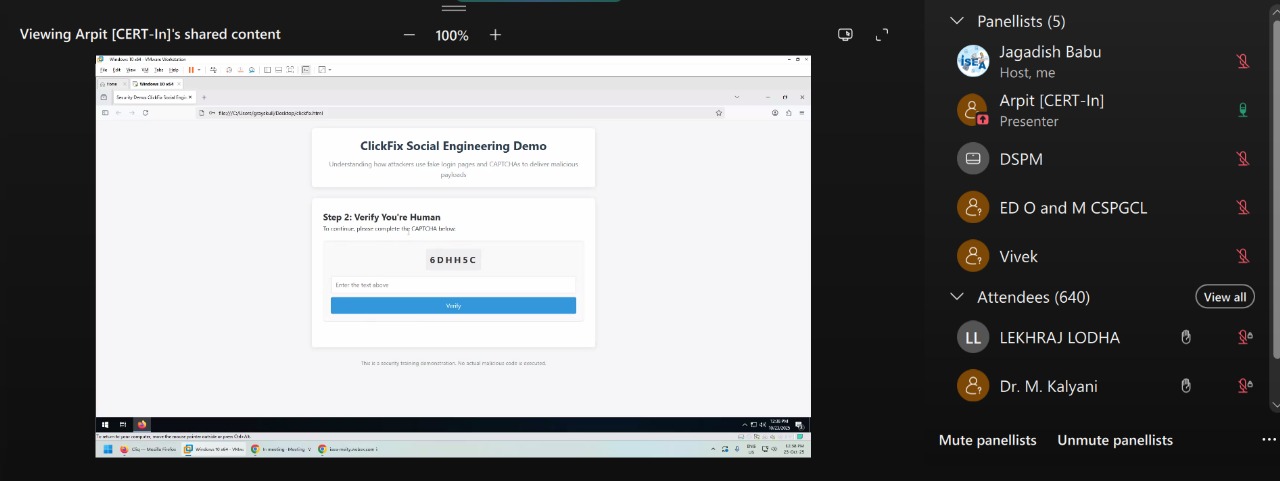The image size is (1280, 481).
Task: Zoom in shared content with plus button
Action: (x=495, y=35)
